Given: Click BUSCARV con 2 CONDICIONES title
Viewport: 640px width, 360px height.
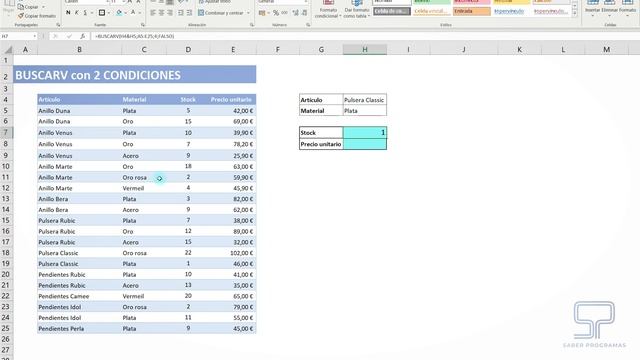Looking at the screenshot, I should (98, 75).
